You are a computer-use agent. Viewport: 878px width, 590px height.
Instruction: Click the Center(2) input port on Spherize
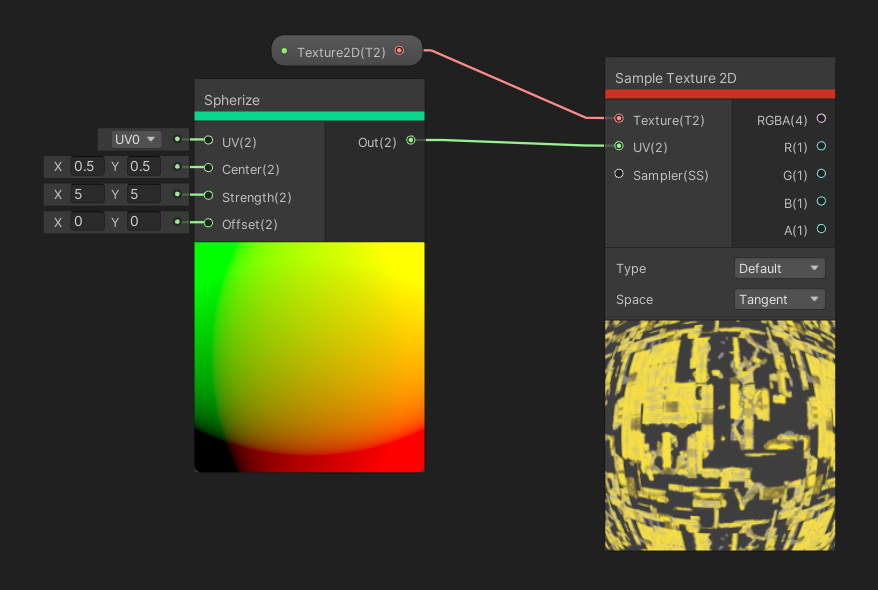point(209,168)
